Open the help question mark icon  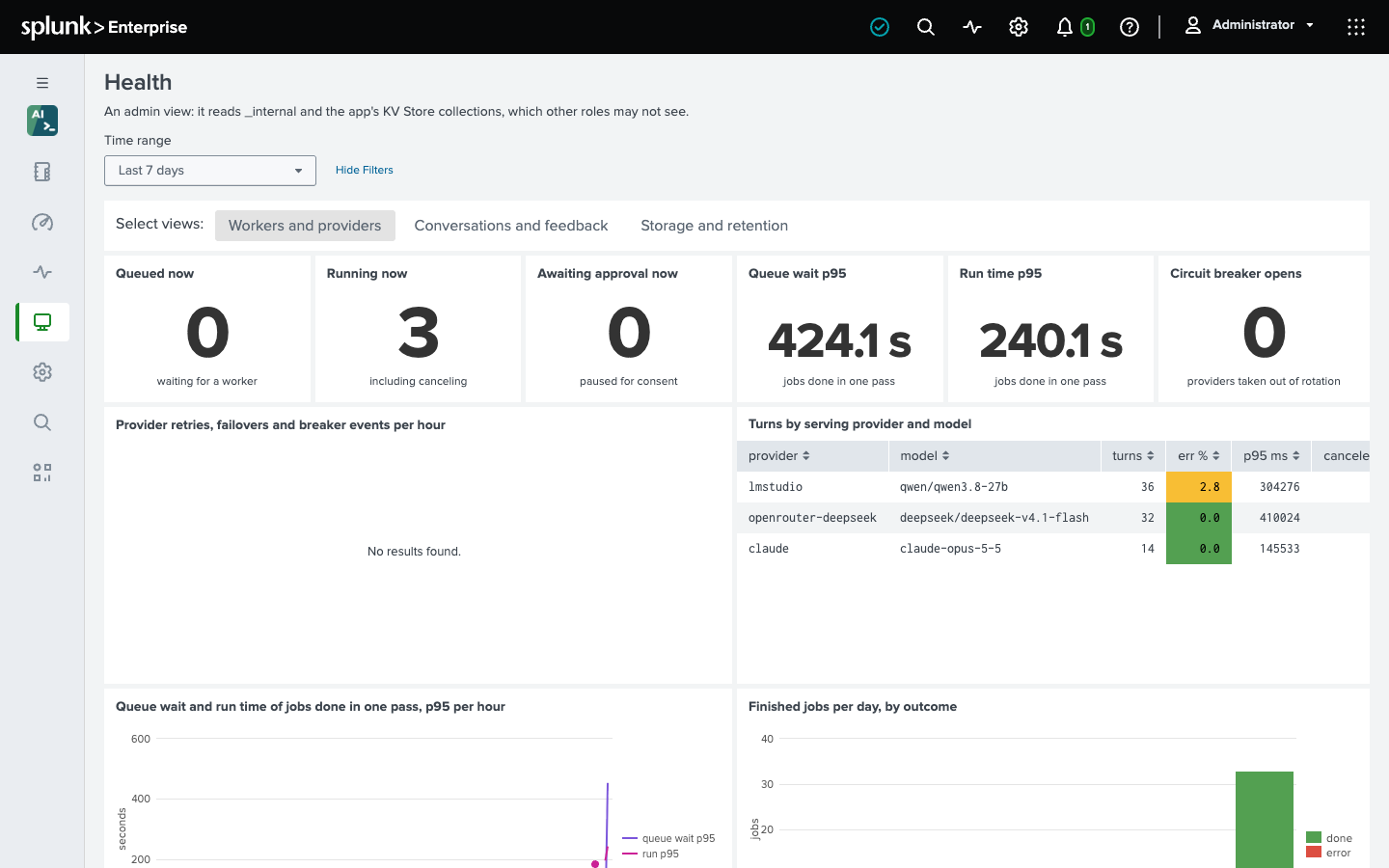[x=1130, y=27]
